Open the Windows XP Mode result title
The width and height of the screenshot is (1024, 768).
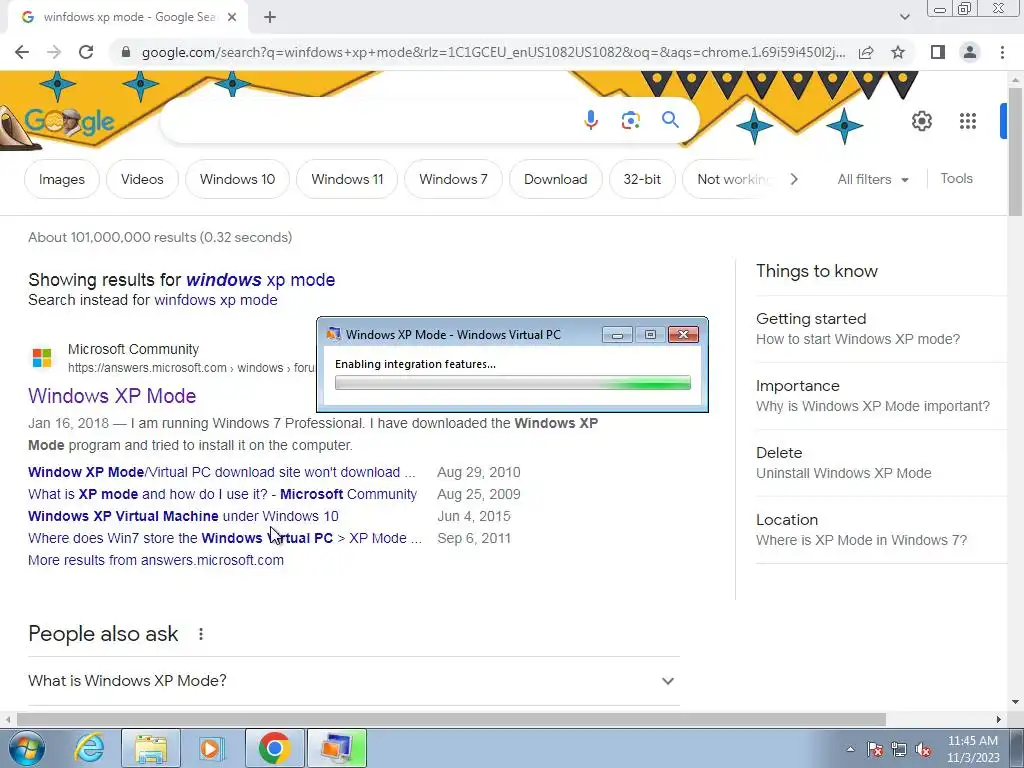tap(112, 396)
